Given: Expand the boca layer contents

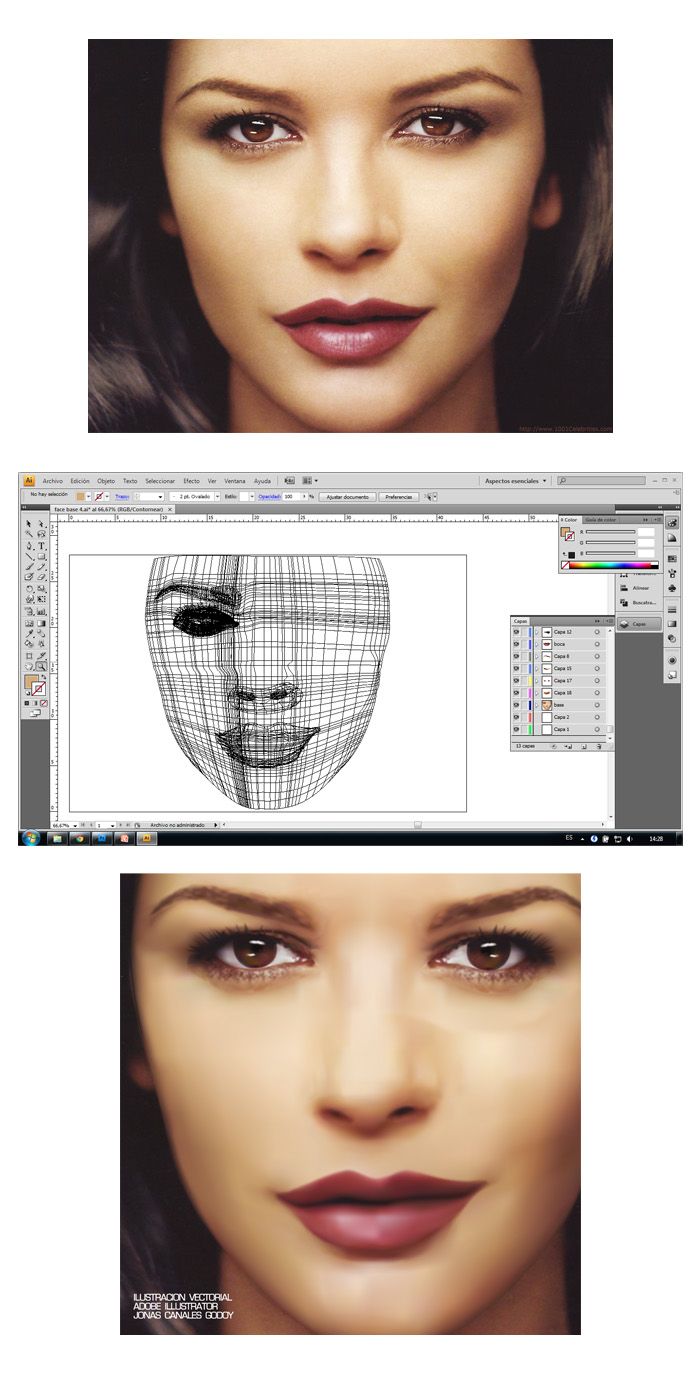Looking at the screenshot, I should point(537,644).
